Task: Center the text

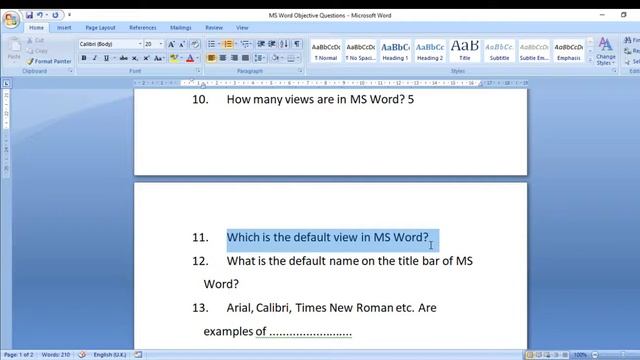Action: [x=223, y=58]
